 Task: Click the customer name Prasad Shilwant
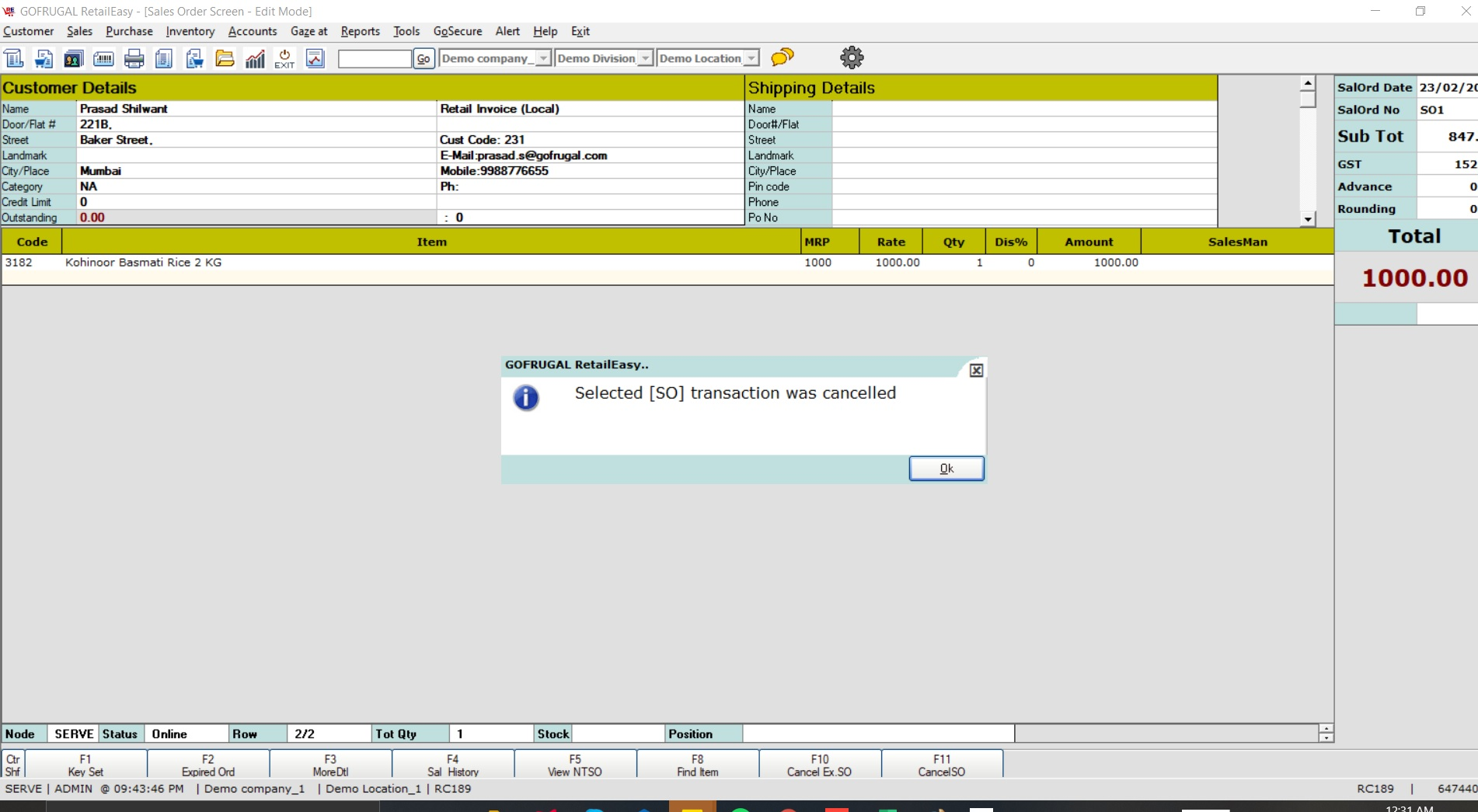(124, 109)
